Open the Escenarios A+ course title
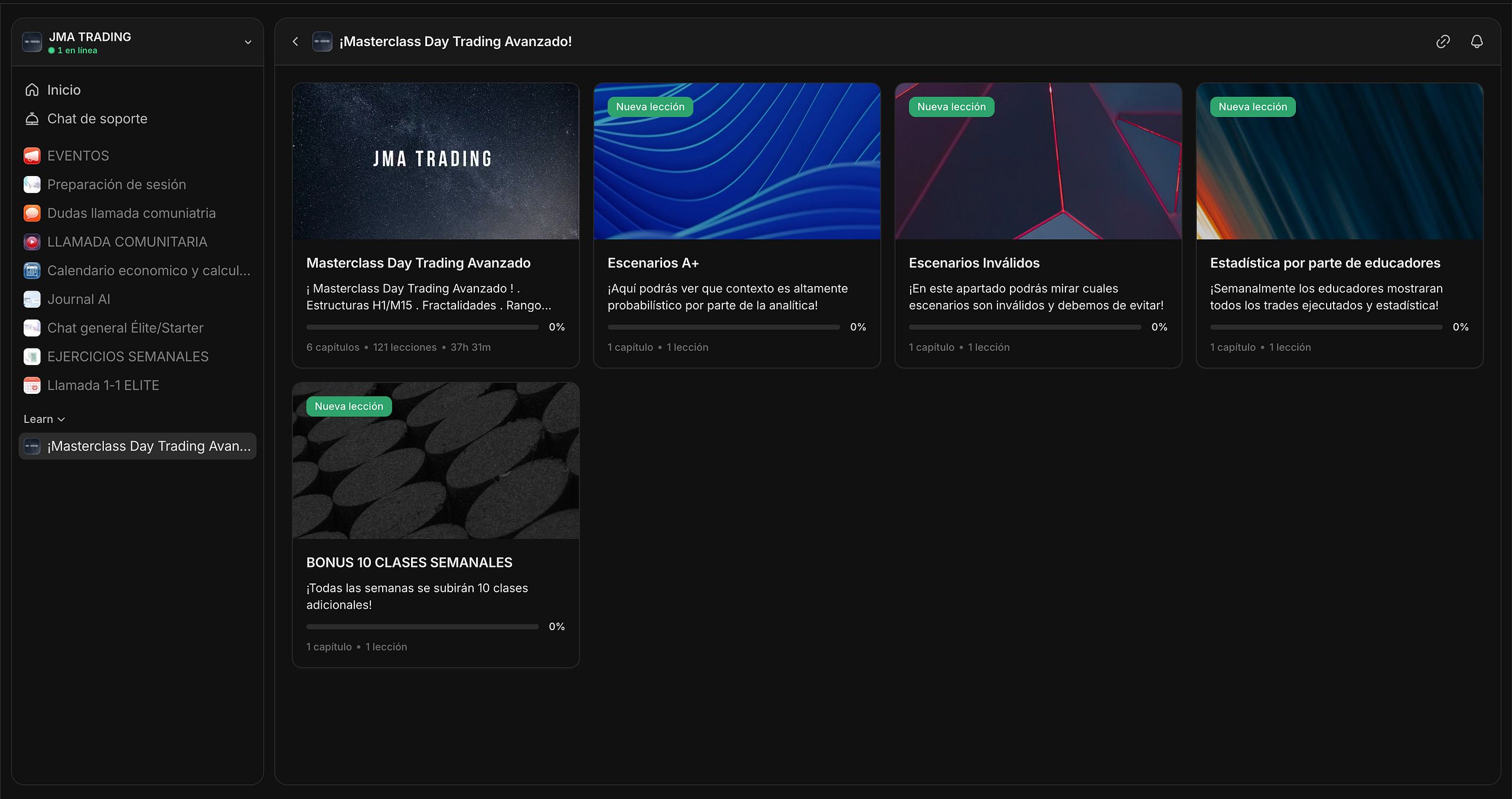The height and width of the screenshot is (799, 1512). (x=653, y=263)
